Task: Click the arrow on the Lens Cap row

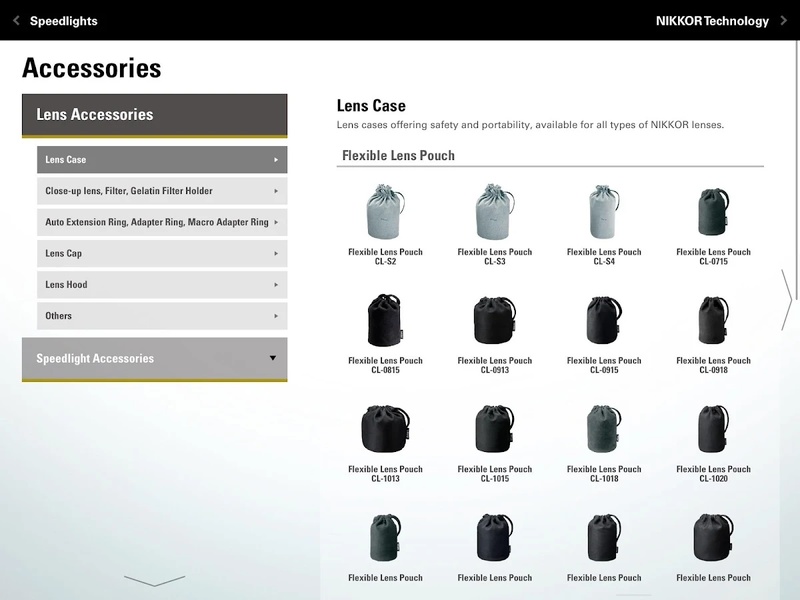Action: tap(276, 254)
